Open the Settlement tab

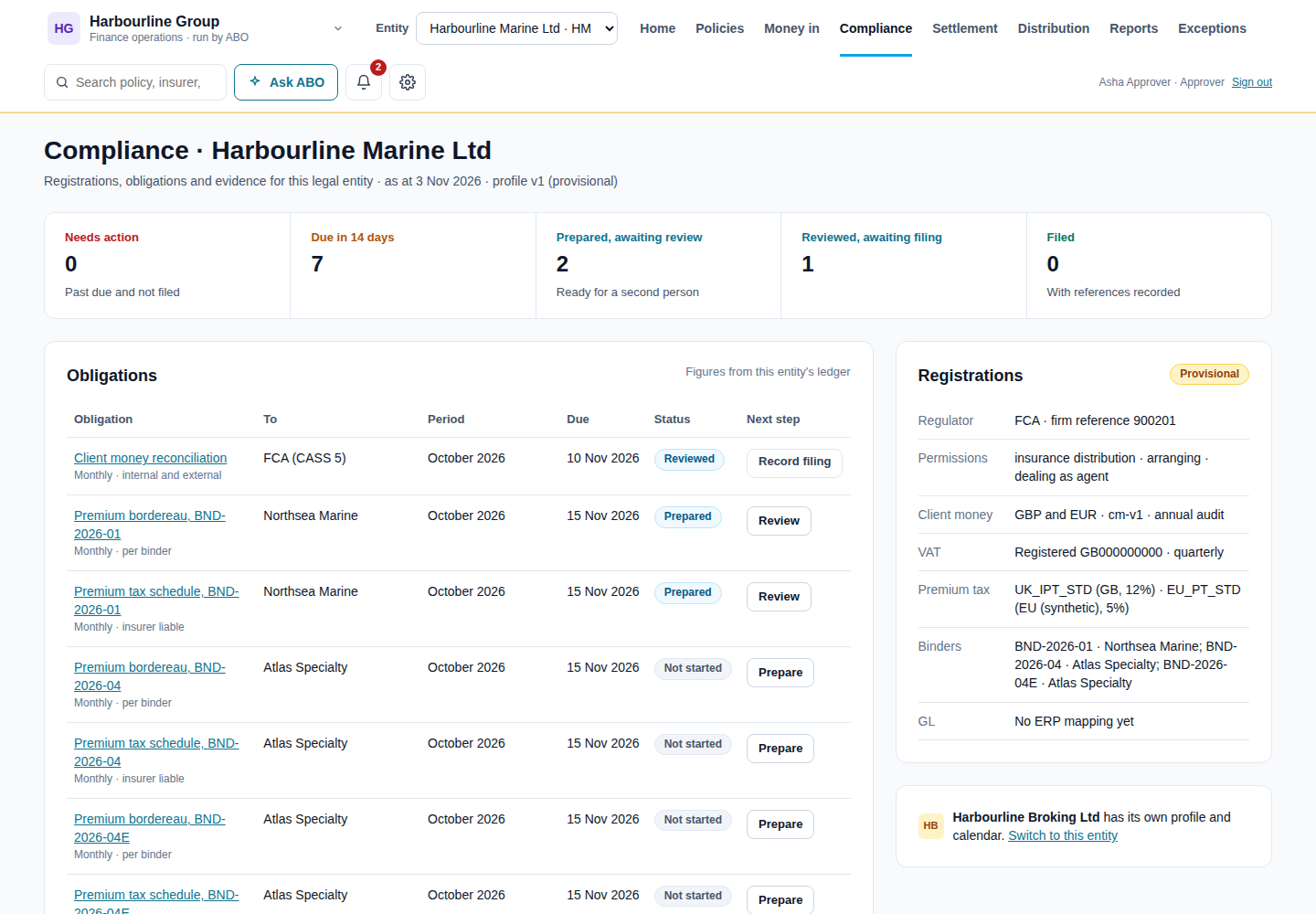point(964,28)
